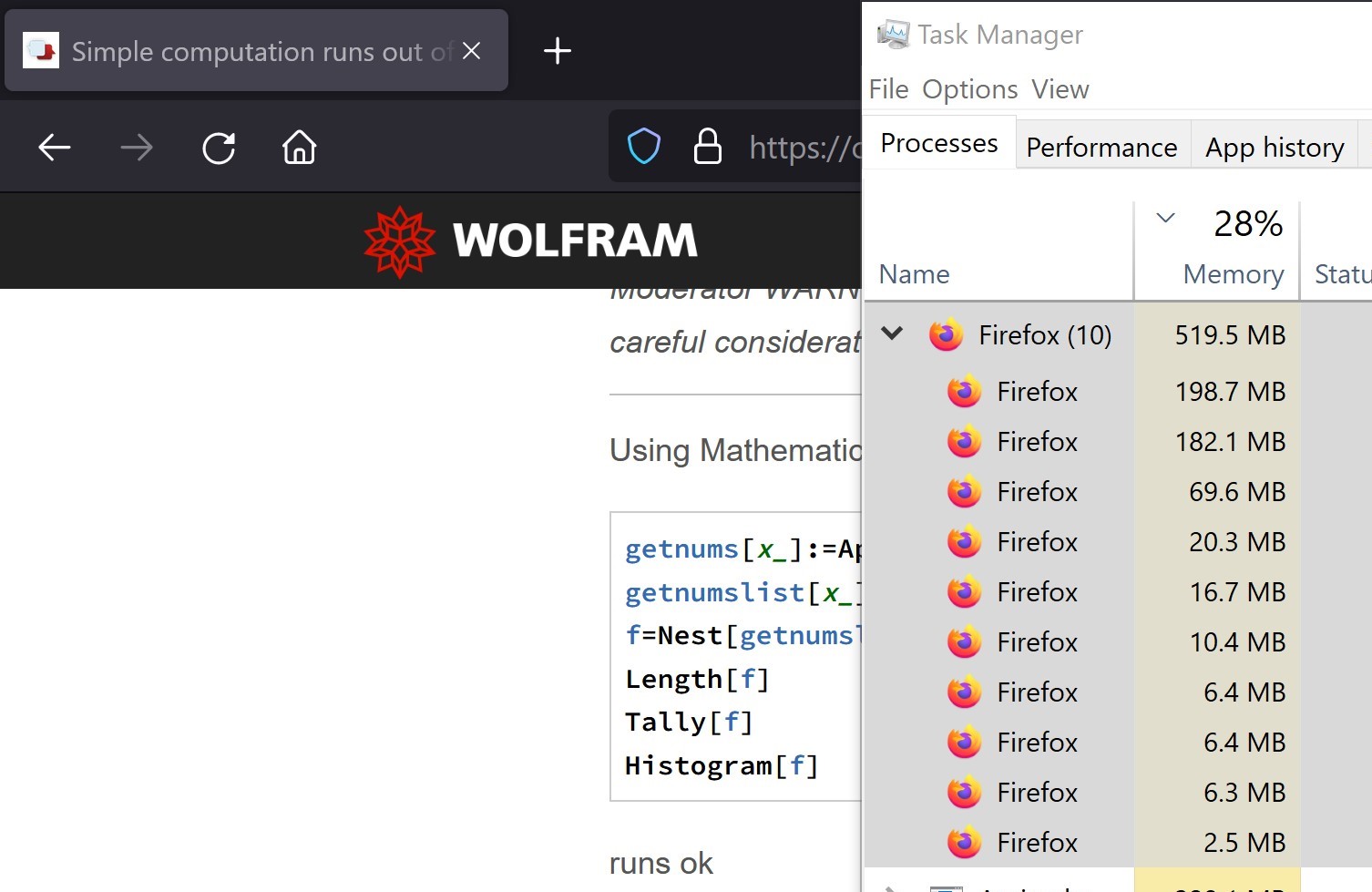Click the 'Using Mathematic' paragraph text
The height and width of the screenshot is (892, 1372).
point(735,450)
